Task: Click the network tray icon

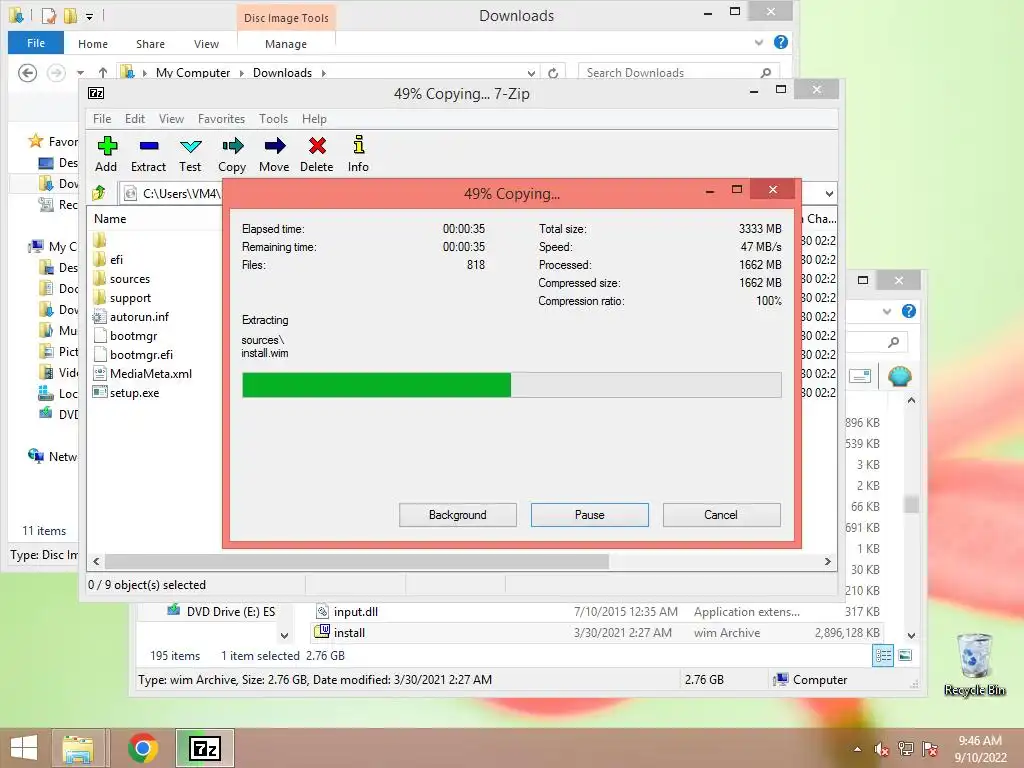Action: (906, 749)
